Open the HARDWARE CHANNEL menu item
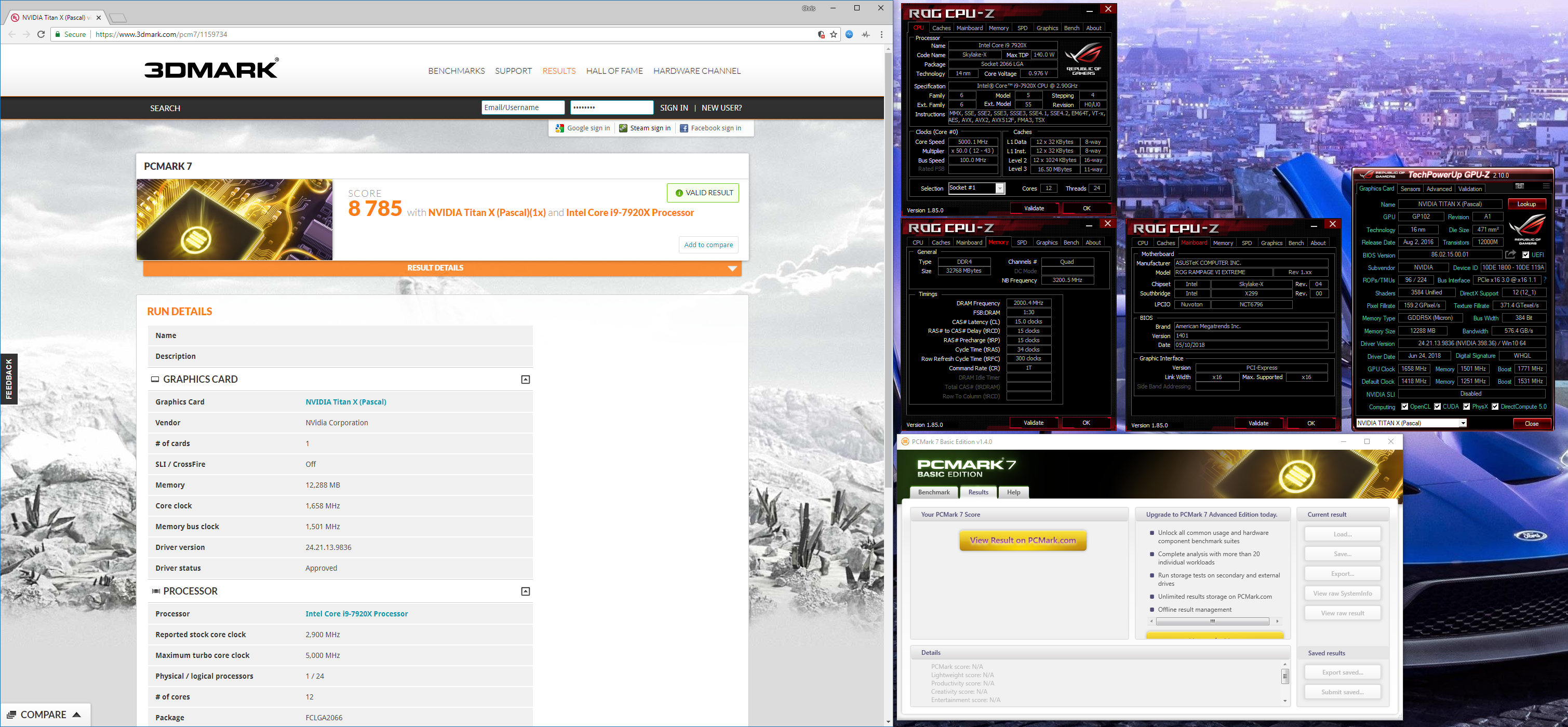The width and height of the screenshot is (1568, 727). pyautogui.click(x=697, y=71)
